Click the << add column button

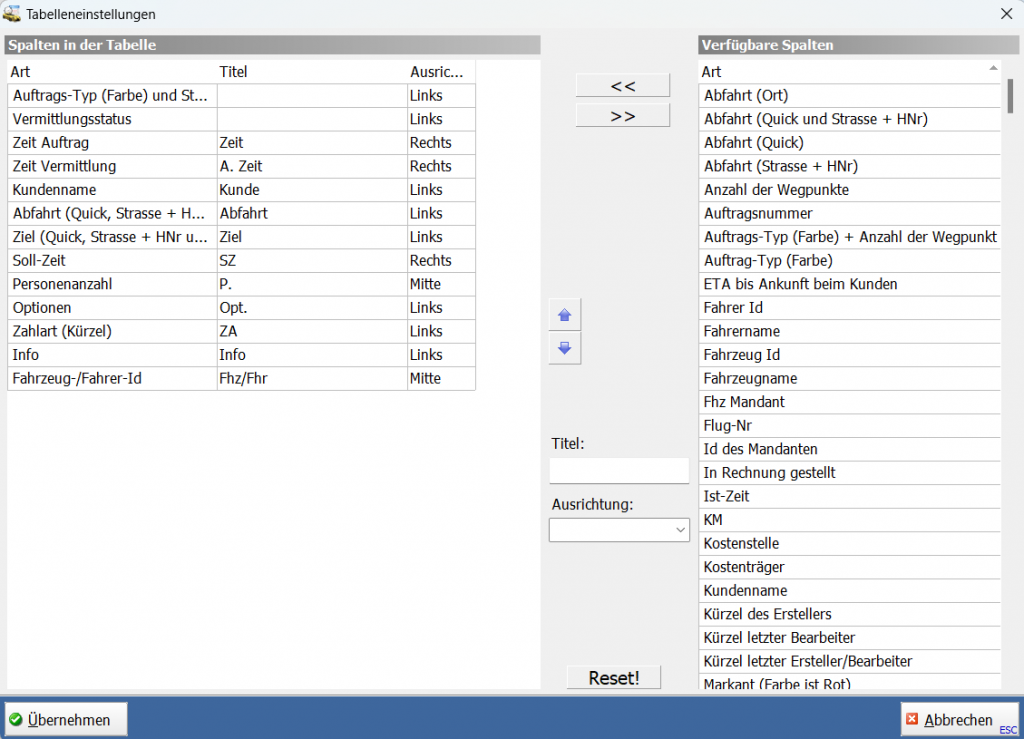[622, 86]
